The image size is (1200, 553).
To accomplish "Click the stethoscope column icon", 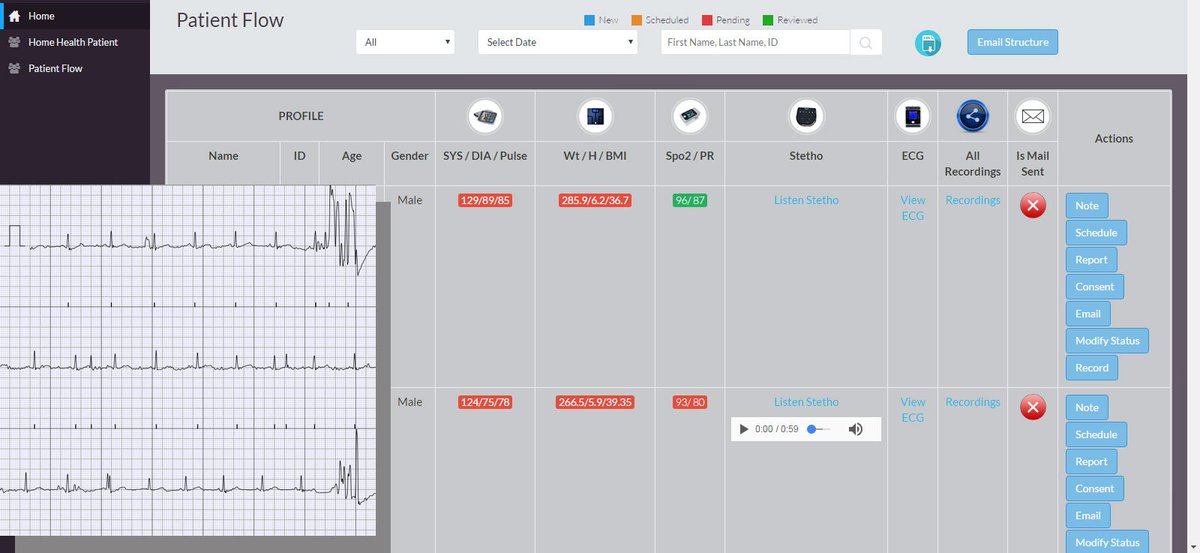I will (x=806, y=117).
